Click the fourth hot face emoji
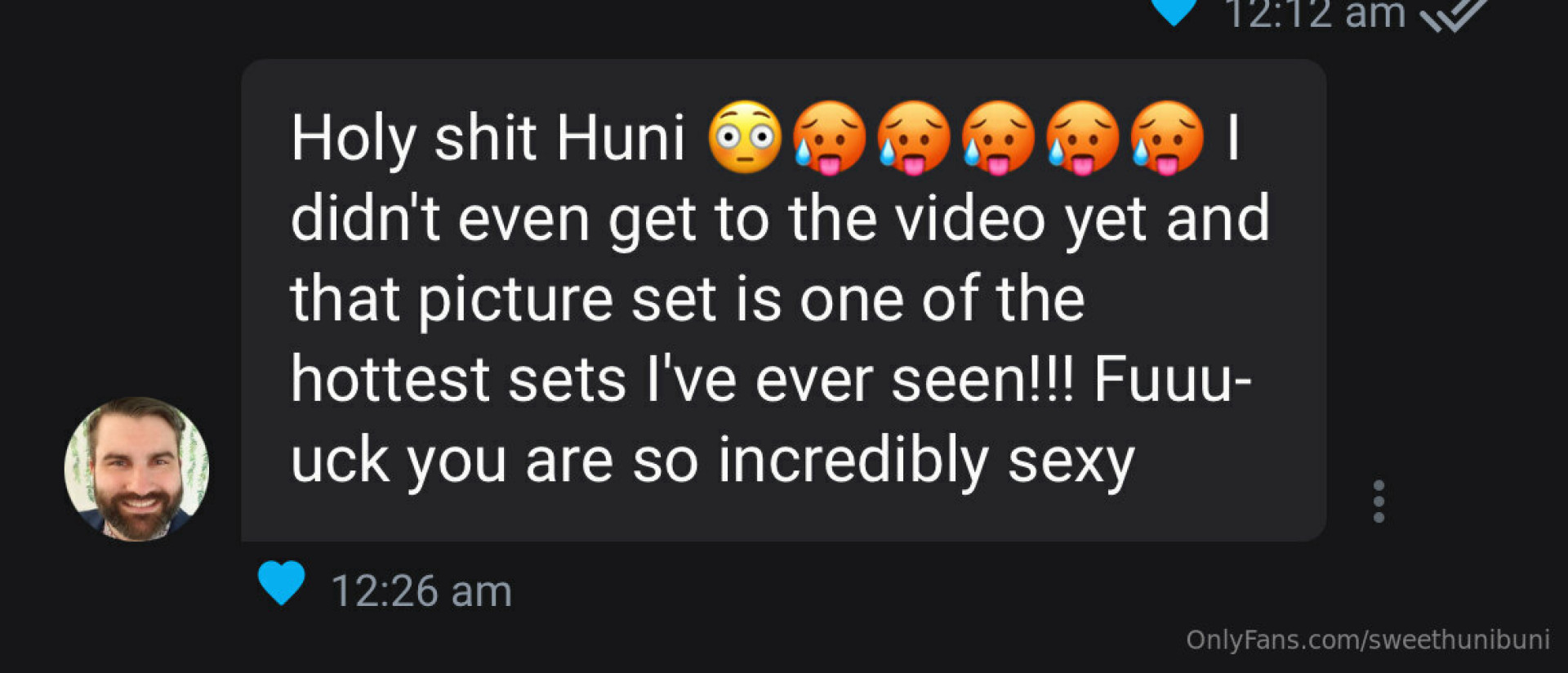The height and width of the screenshot is (673, 1568). [x=1082, y=137]
